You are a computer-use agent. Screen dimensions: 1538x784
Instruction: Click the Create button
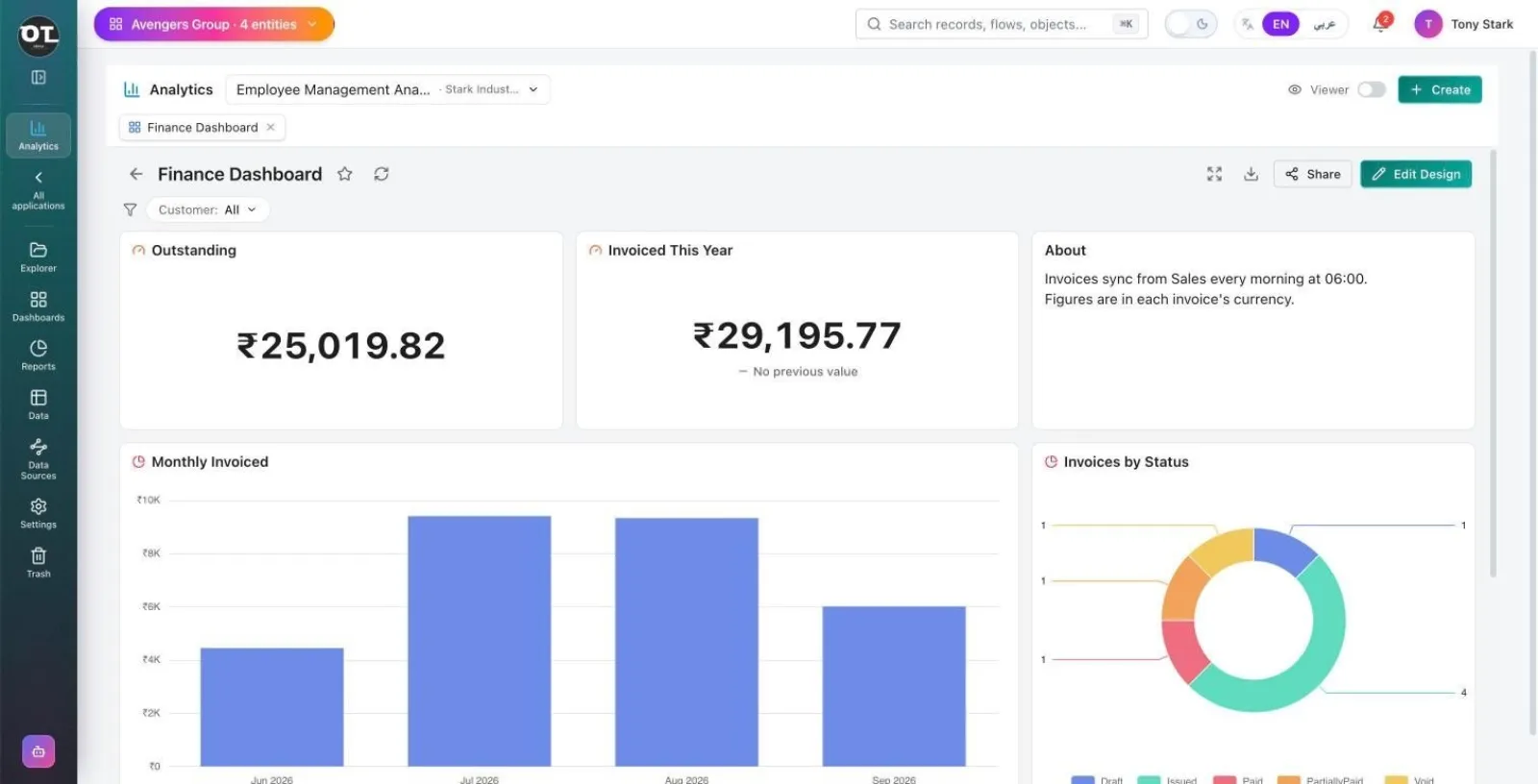point(1439,89)
